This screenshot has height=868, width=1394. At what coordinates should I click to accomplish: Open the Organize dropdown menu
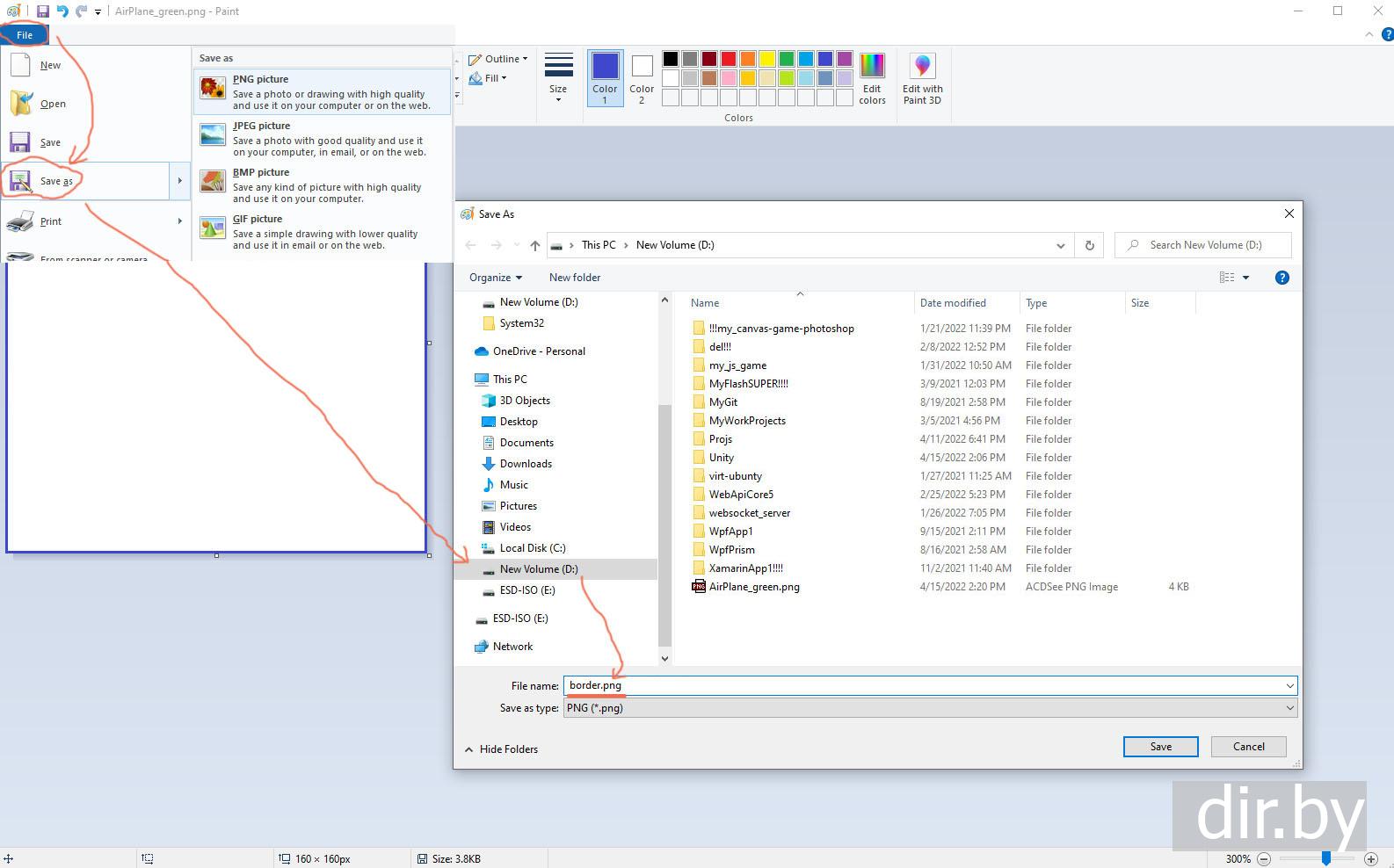click(495, 278)
